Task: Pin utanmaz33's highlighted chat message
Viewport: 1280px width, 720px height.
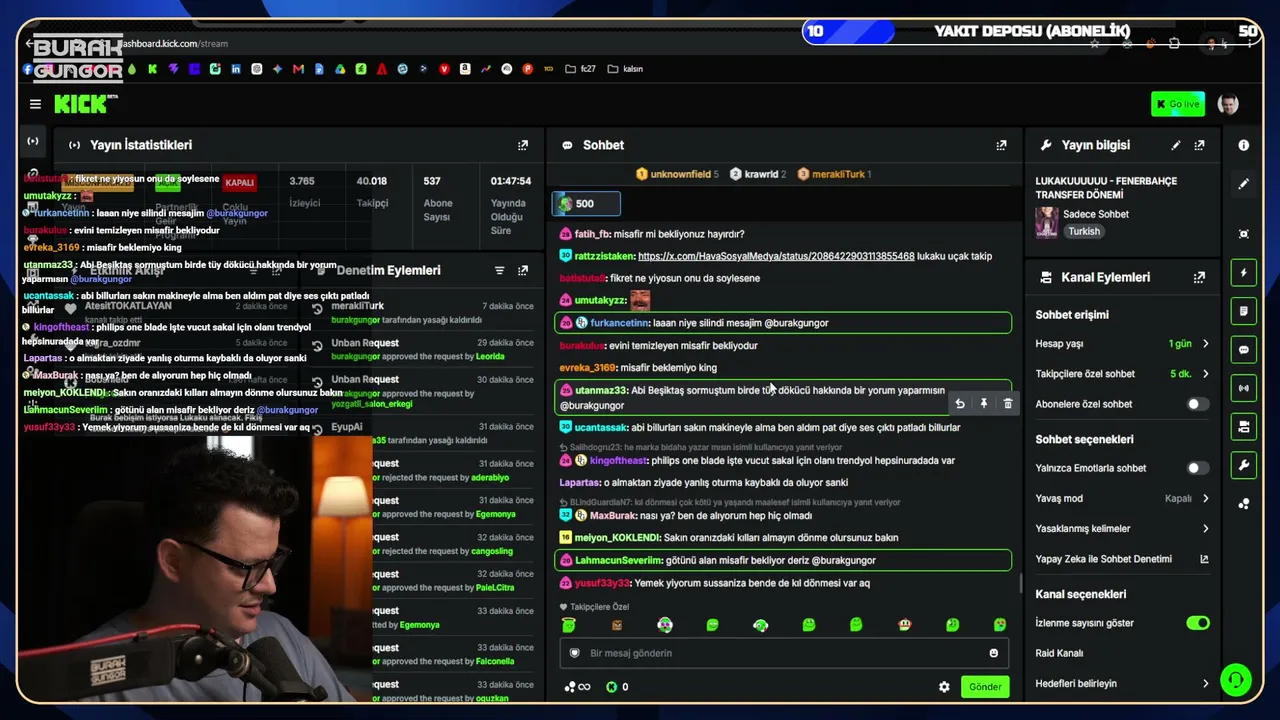Action: click(x=984, y=403)
